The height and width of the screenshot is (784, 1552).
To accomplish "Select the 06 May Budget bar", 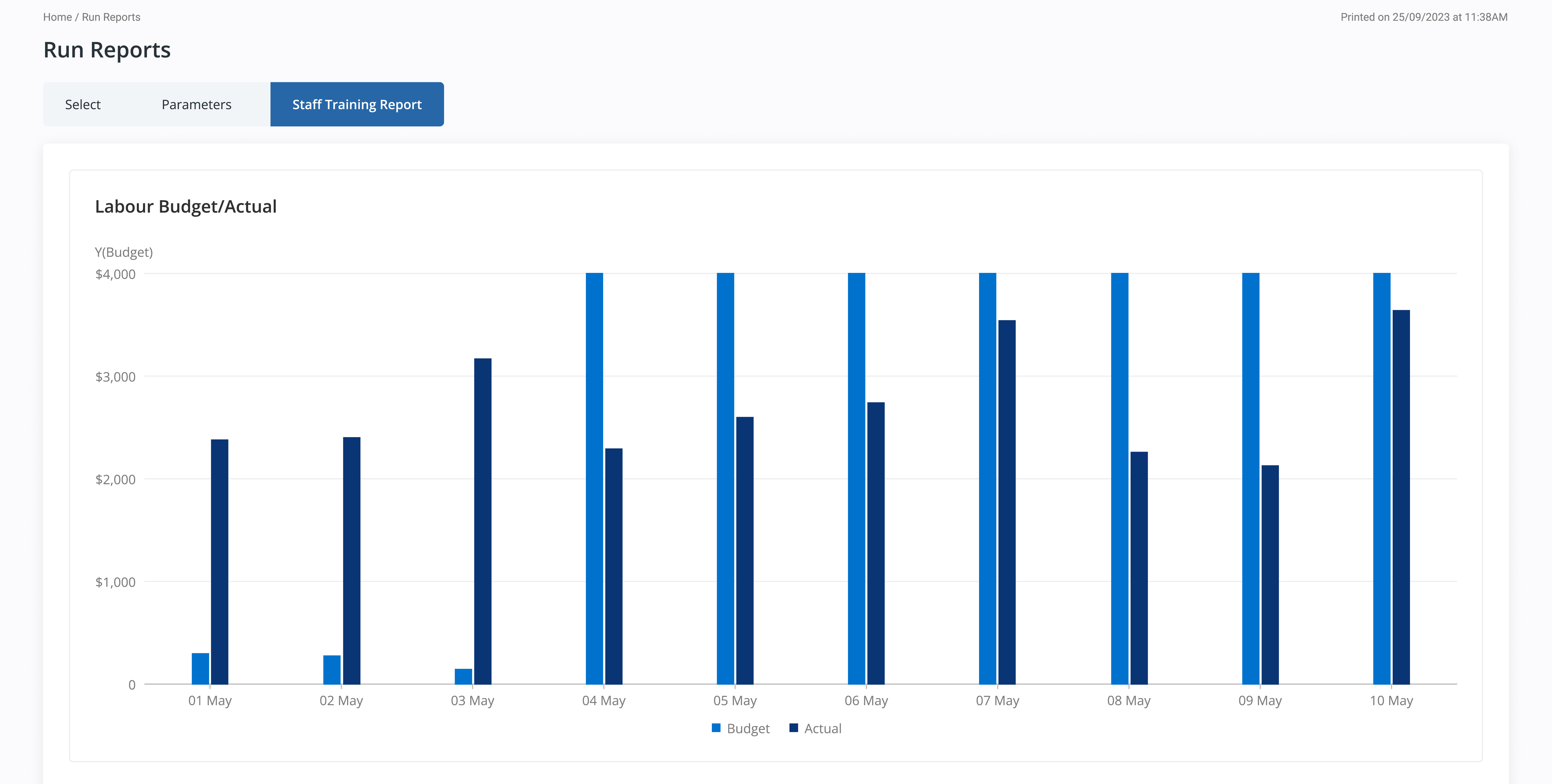I will pos(857,479).
